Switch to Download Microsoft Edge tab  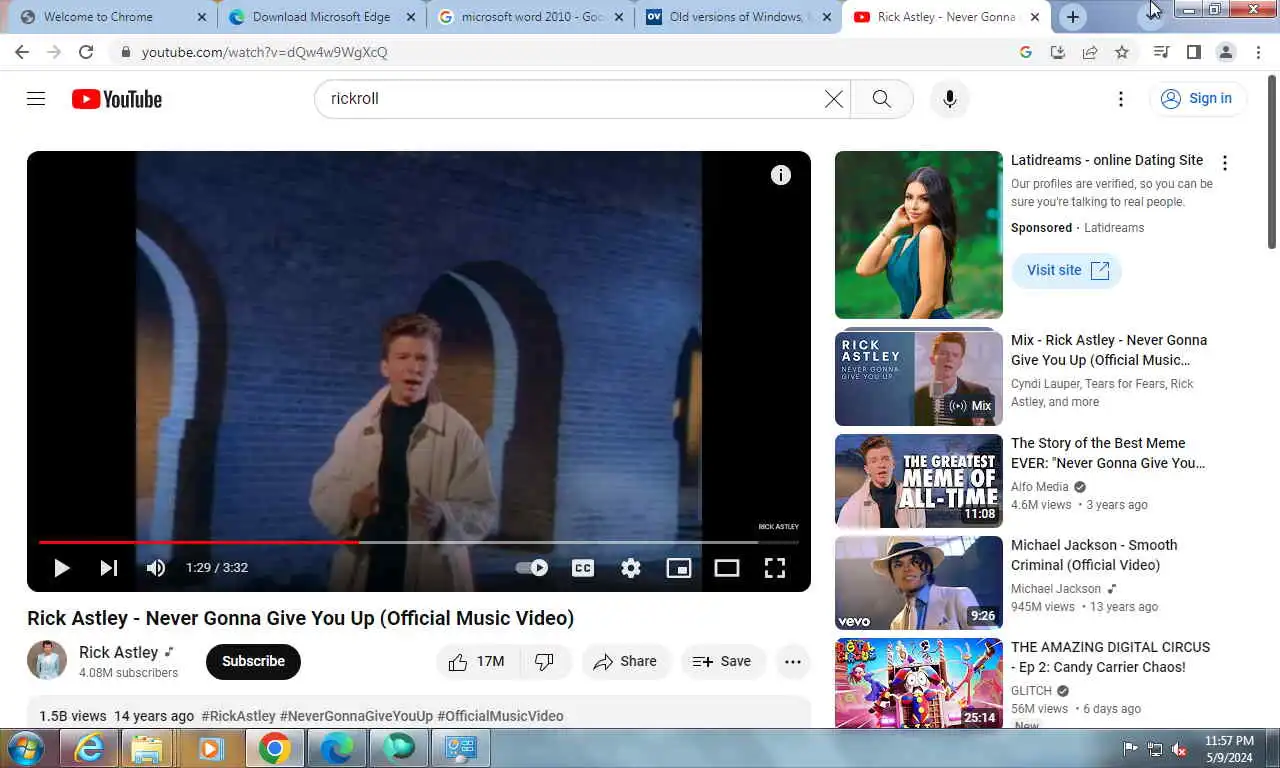coord(321,17)
